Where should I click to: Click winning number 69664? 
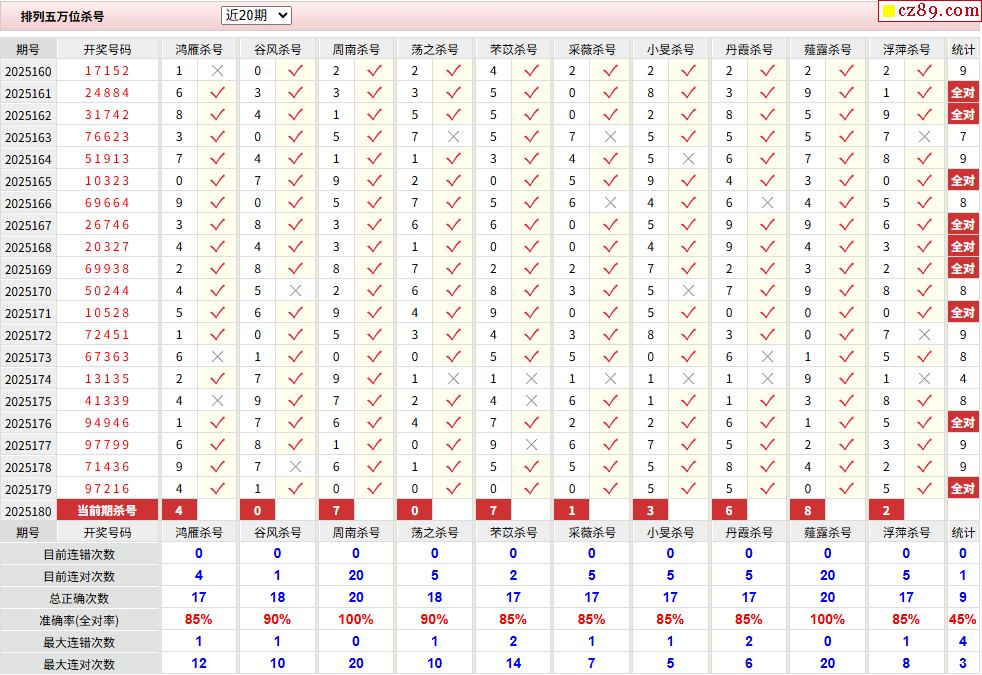click(107, 203)
